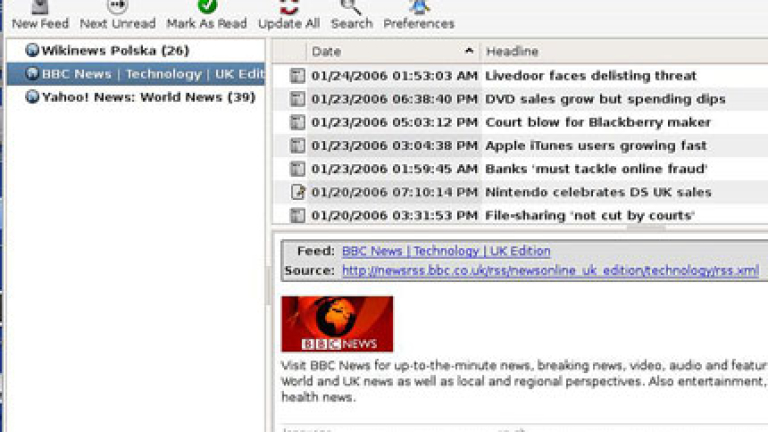Click the article icon for File-sharing row
The image size is (768, 432).
click(297, 215)
